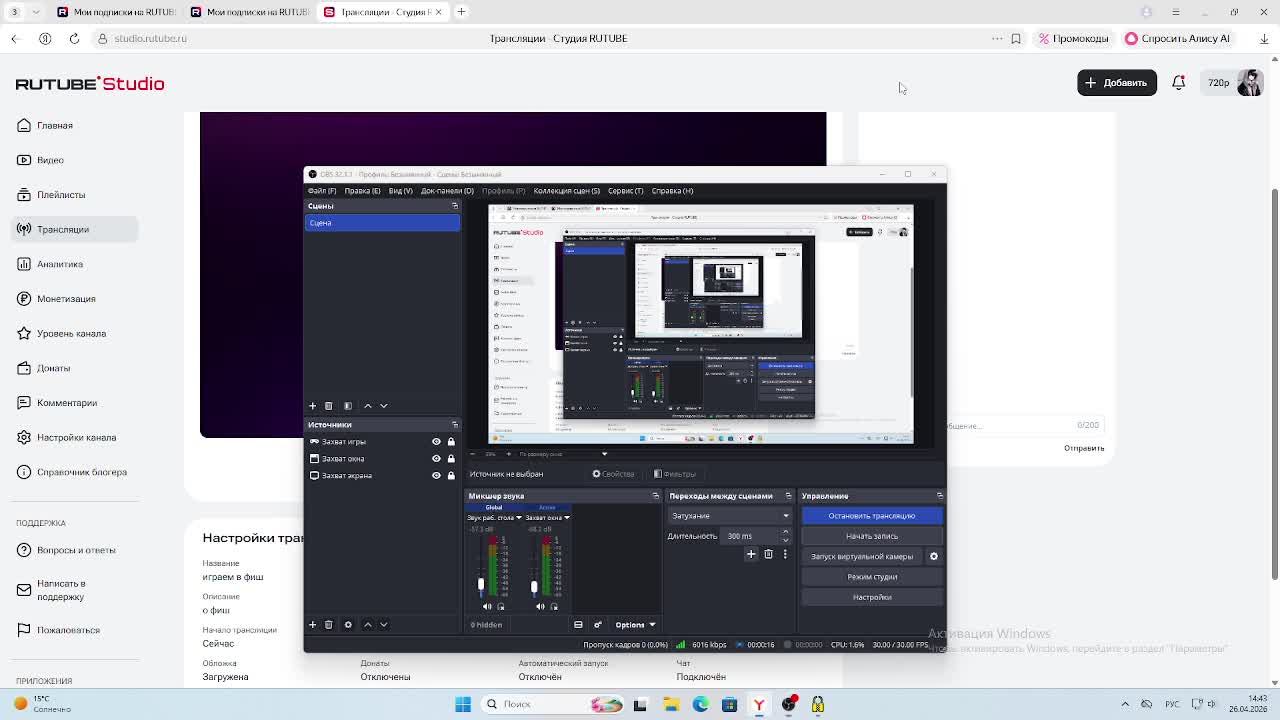Open virtual camera settings gear

[x=934, y=556]
